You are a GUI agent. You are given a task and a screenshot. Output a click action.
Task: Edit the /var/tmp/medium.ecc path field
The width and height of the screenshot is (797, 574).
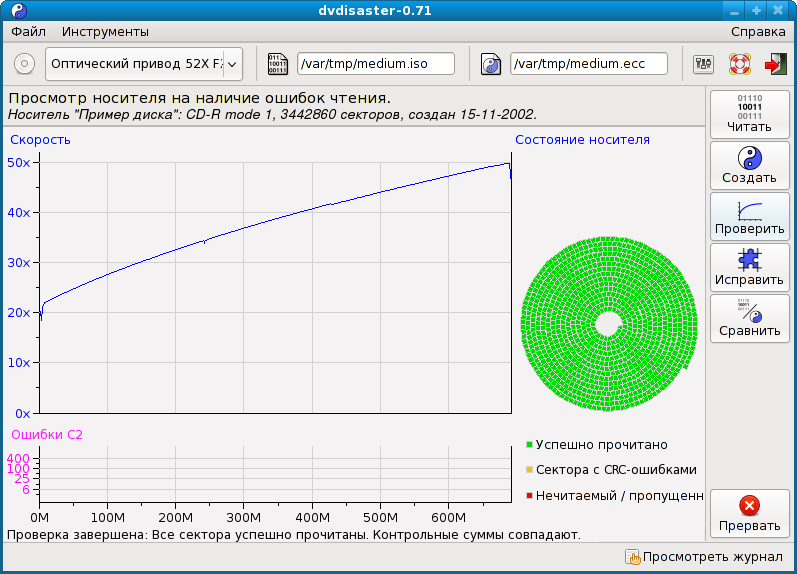[589, 64]
